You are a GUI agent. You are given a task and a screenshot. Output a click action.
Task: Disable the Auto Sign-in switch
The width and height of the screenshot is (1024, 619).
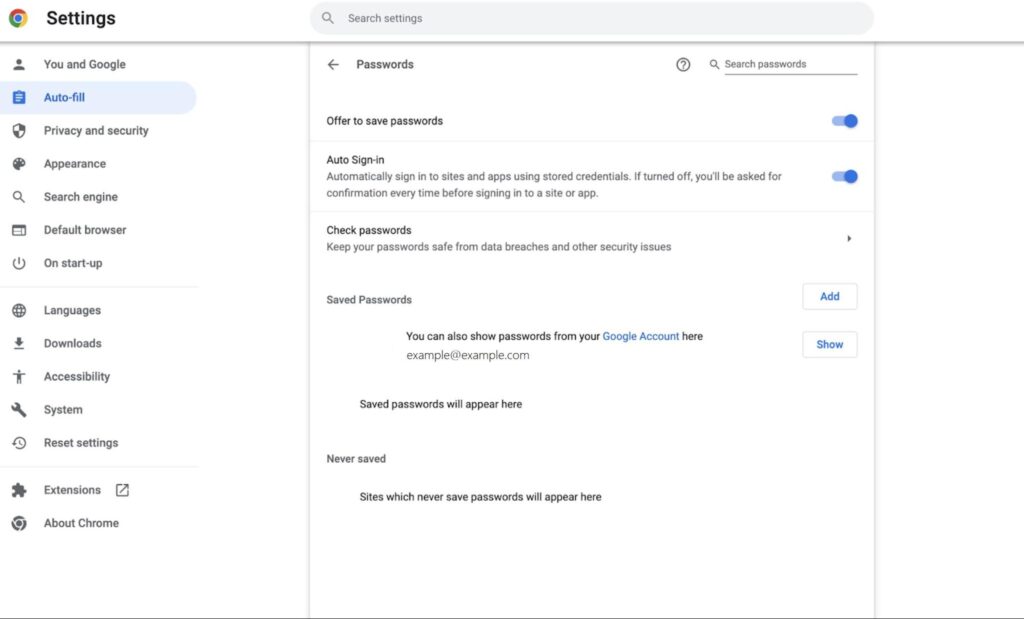845,176
